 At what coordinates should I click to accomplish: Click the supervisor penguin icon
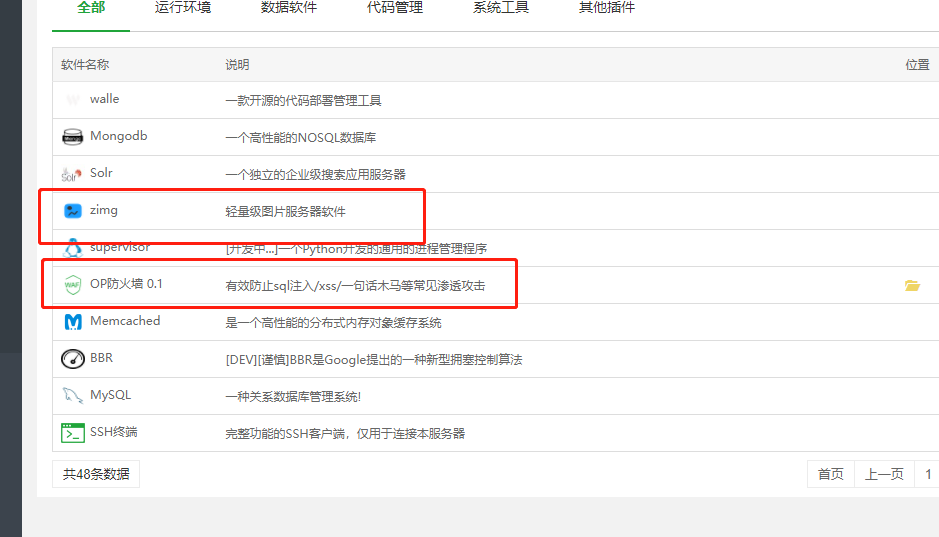pos(72,247)
